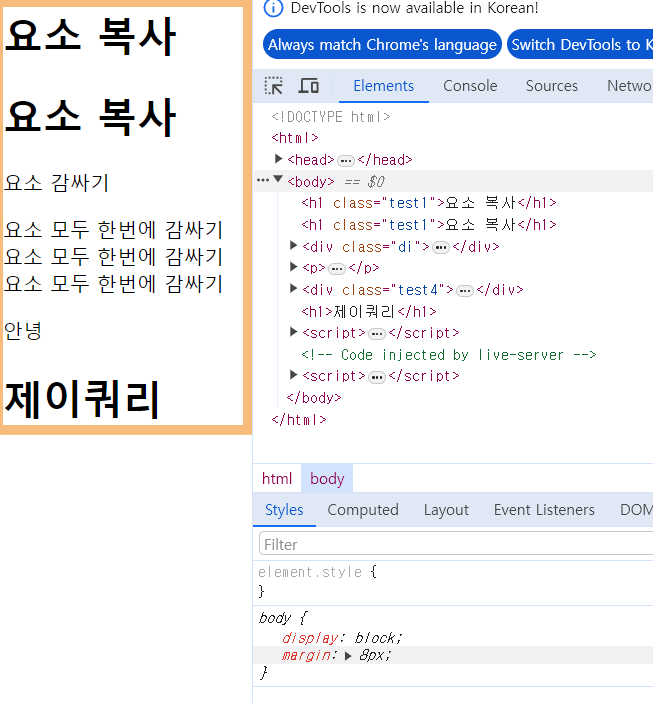Select the first h1 class test1 node
This screenshot has height=703, width=653.
coord(429,203)
